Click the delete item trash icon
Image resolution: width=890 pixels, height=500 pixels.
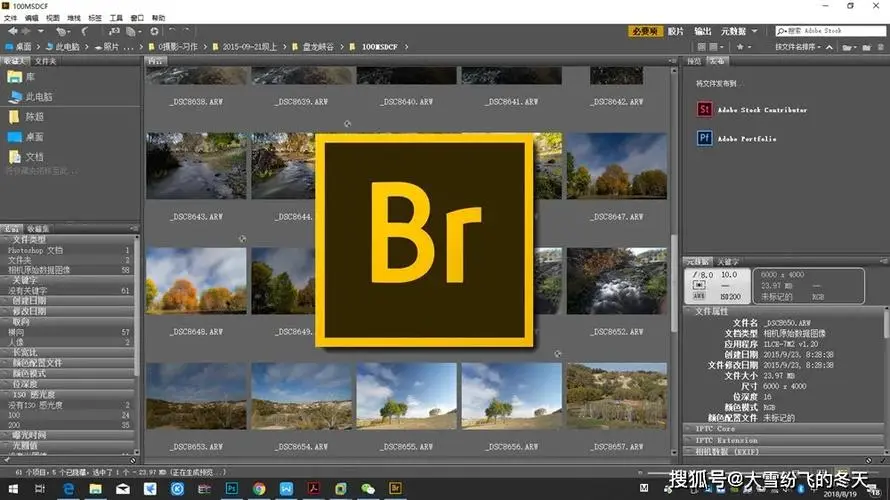pyautogui.click(x=880, y=47)
